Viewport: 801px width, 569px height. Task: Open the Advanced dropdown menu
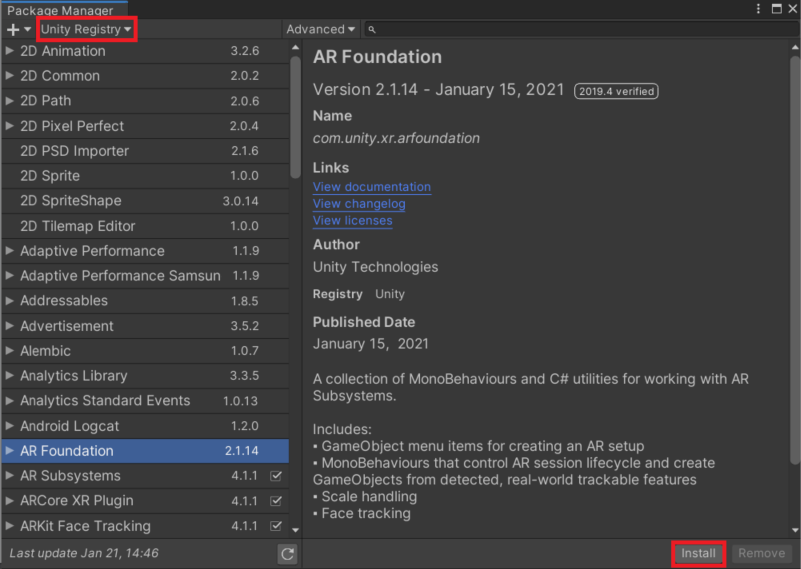pyautogui.click(x=321, y=30)
